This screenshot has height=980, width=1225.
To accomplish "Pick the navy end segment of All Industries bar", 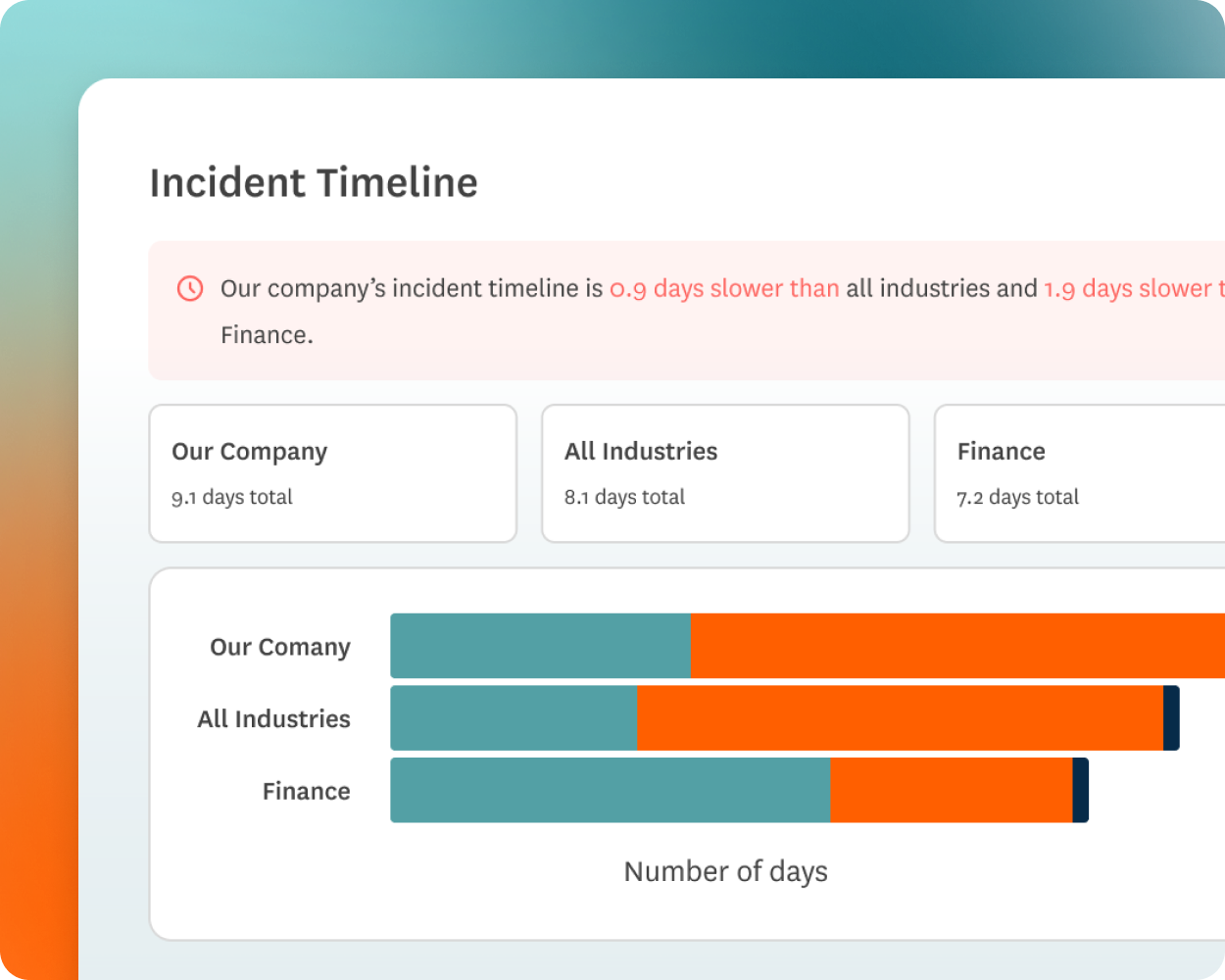I will [x=1171, y=718].
